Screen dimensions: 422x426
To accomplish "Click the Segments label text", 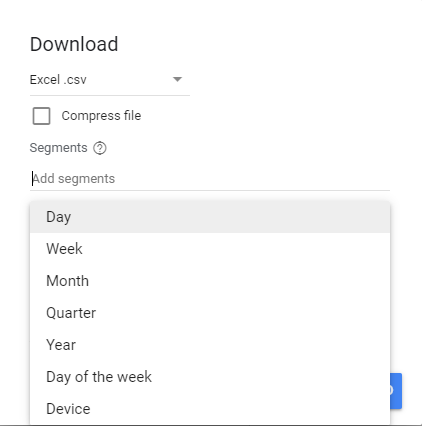I will 58,148.
